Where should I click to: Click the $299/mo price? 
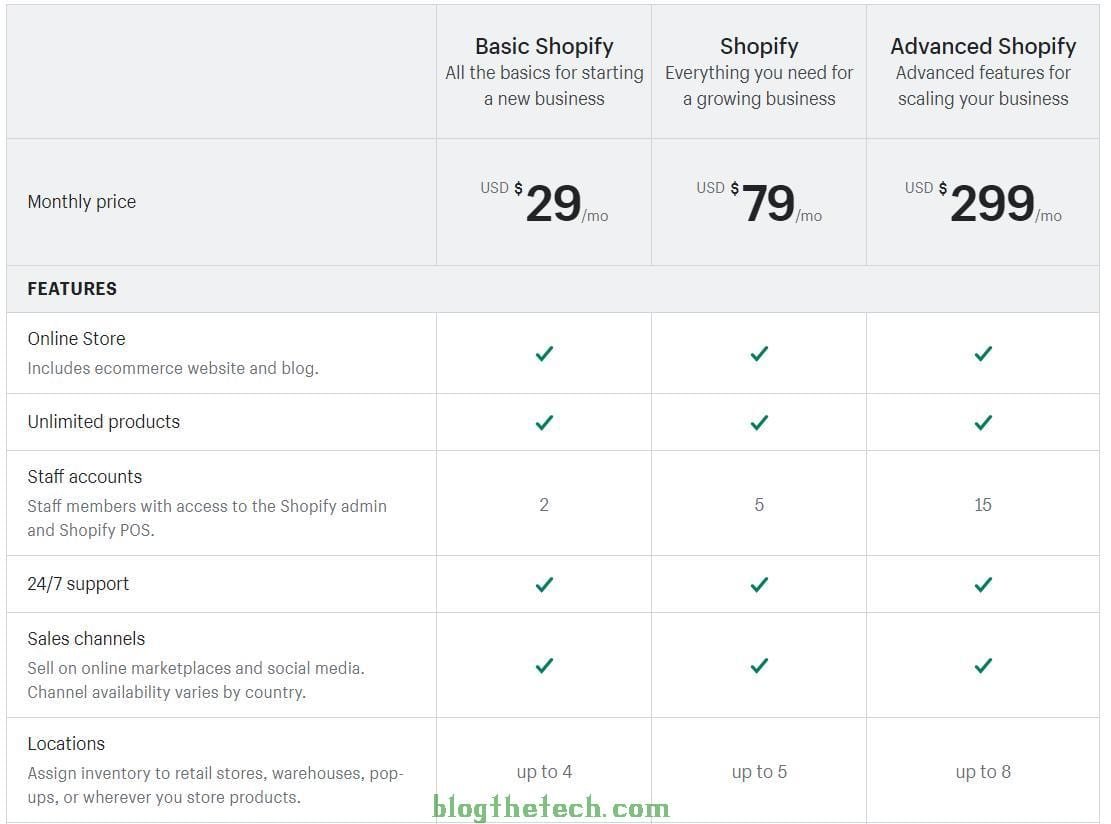(991, 203)
